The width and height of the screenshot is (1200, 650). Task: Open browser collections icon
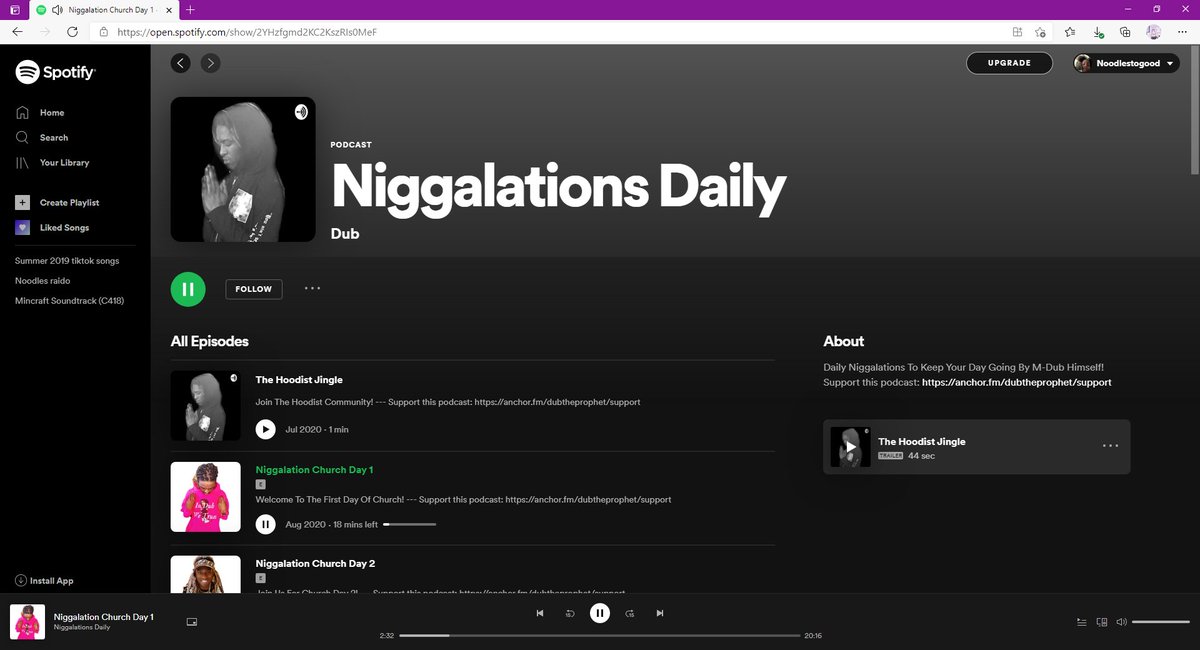[1126, 32]
